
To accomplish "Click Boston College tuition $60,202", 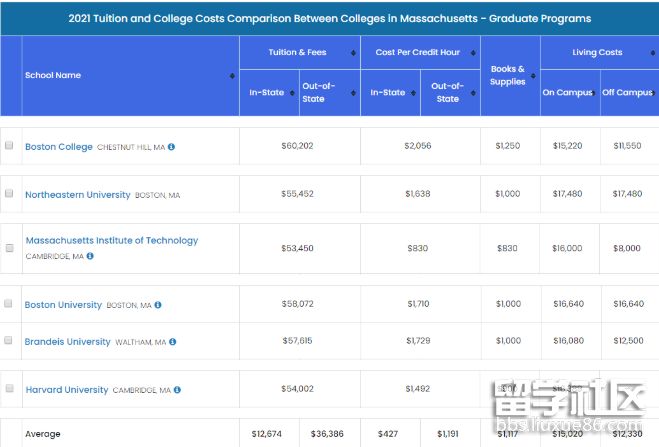I will point(297,146).
